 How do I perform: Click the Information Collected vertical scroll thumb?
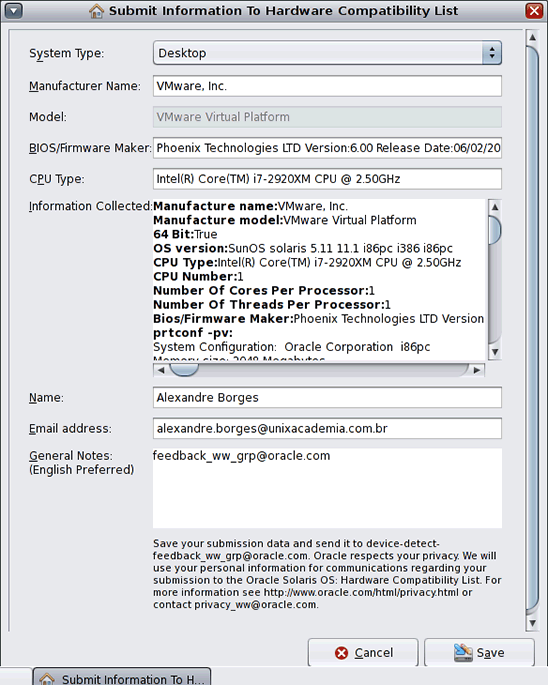[495, 230]
